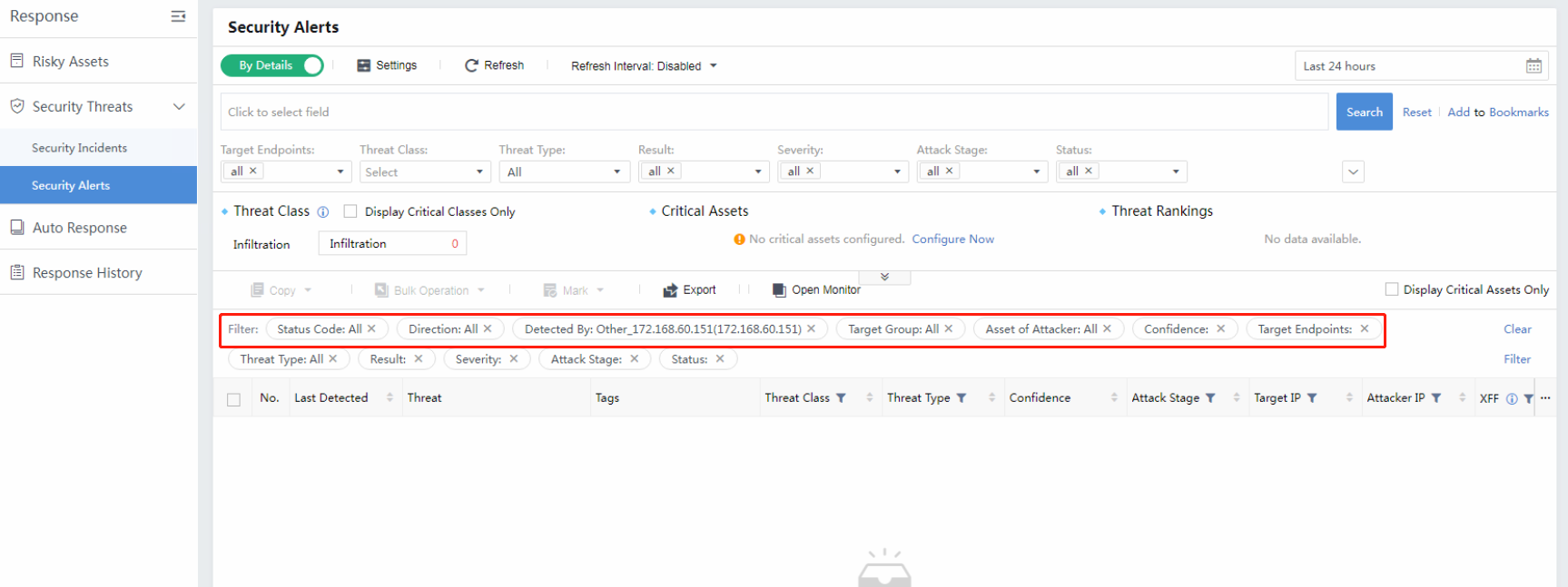Click the search field input box
Screen dimensions: 1568x587
pos(774,113)
